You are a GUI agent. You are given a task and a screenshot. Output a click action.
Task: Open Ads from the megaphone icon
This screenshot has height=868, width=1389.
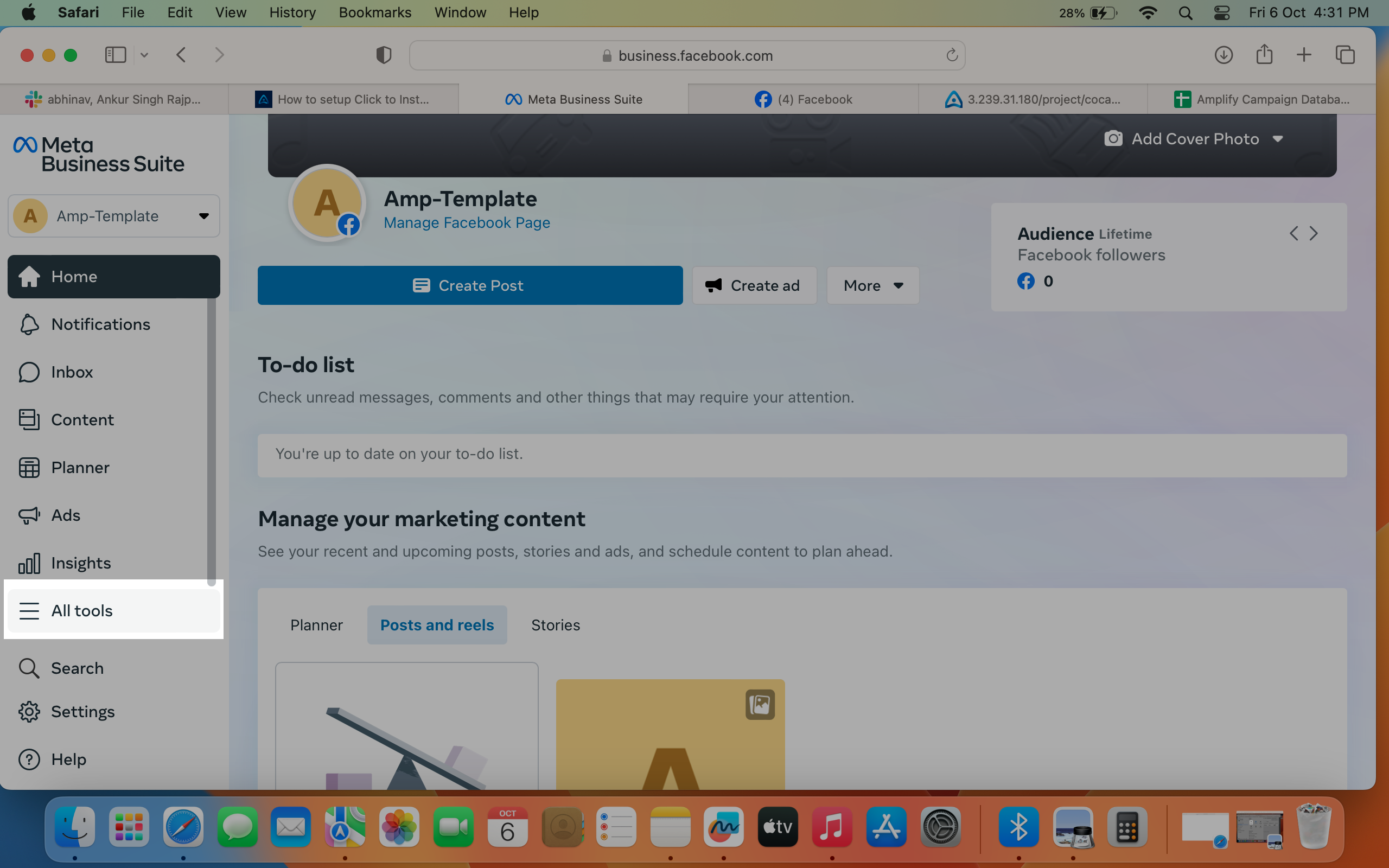[x=29, y=515]
